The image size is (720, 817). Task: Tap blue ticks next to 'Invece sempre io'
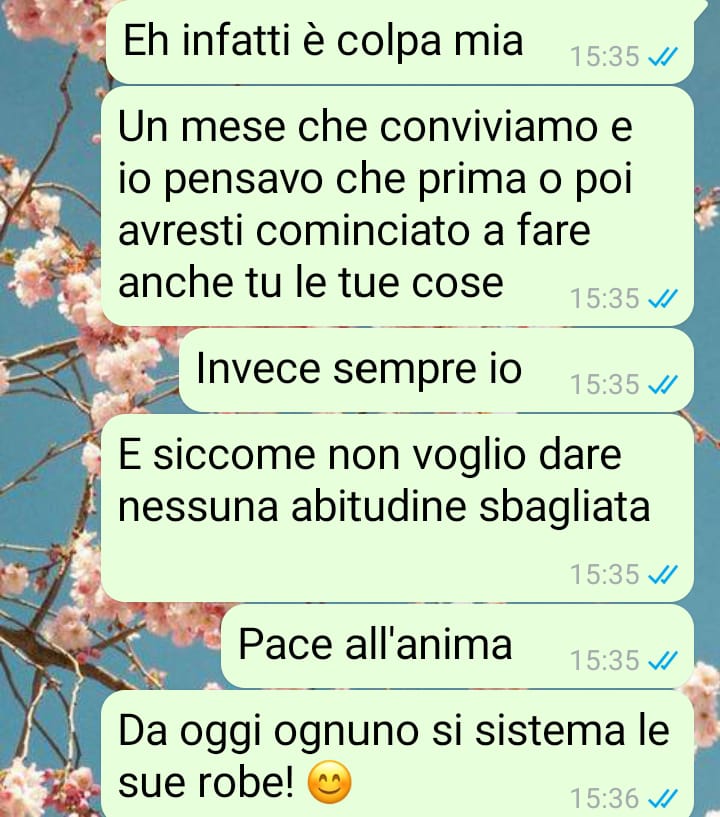tap(662, 385)
